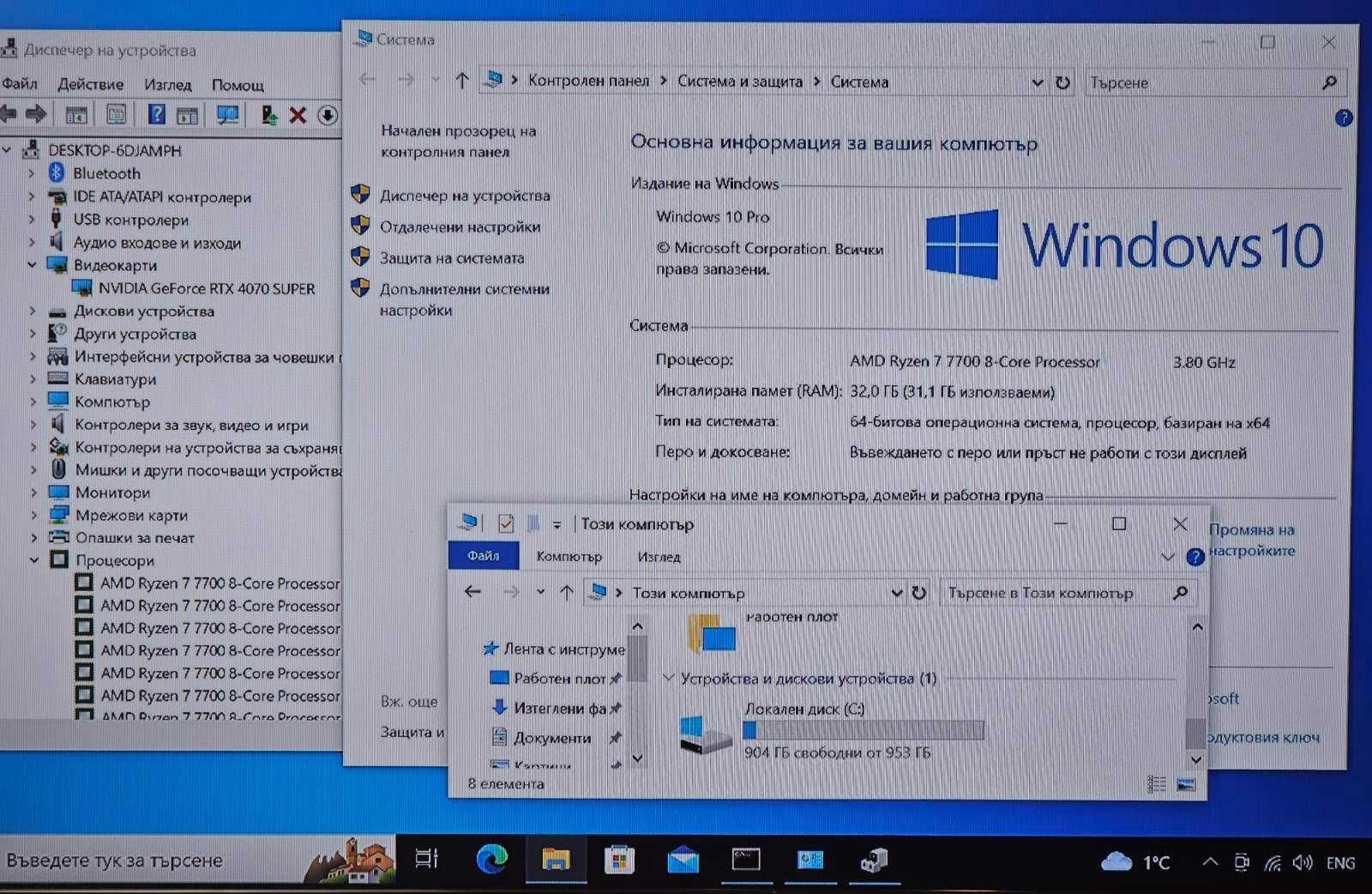Open the Защита на системата link
This screenshot has width=1372, height=894.
[x=452, y=257]
